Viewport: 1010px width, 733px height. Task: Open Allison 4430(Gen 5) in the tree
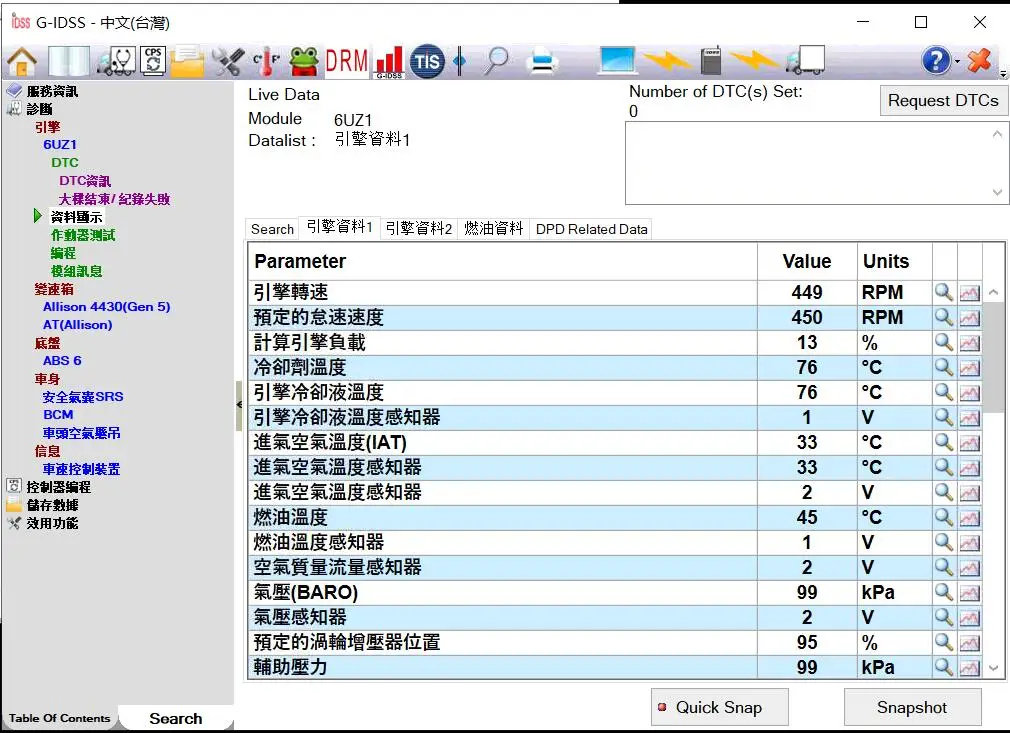106,307
